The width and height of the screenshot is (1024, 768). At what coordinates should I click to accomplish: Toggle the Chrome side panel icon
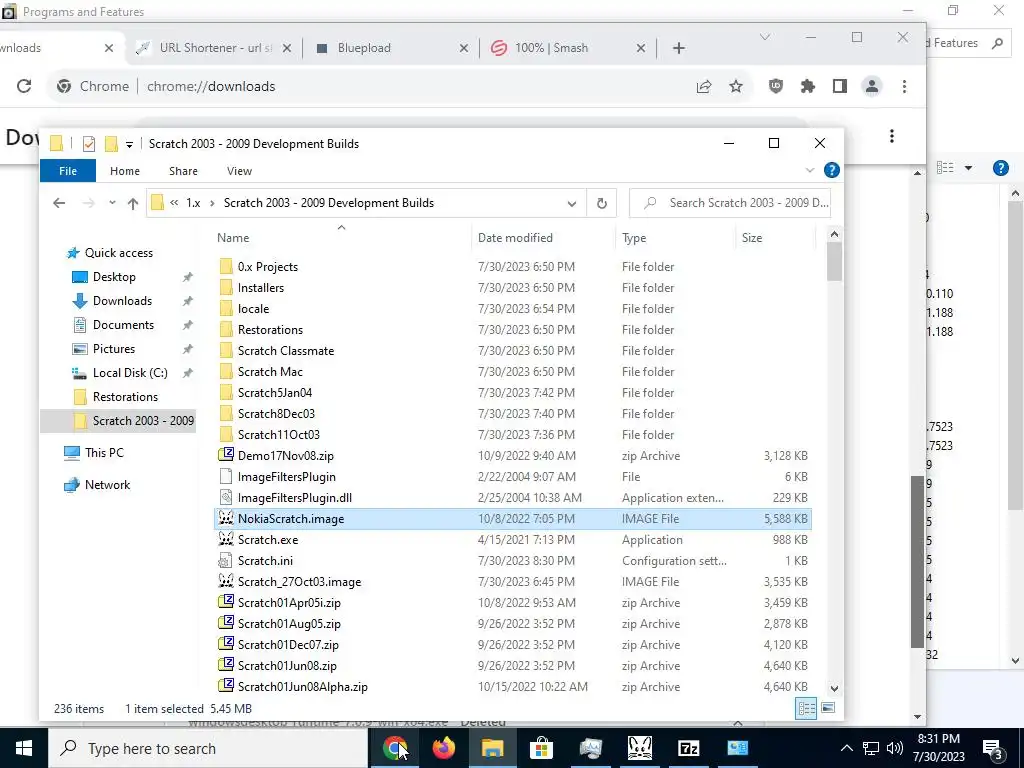tap(840, 86)
